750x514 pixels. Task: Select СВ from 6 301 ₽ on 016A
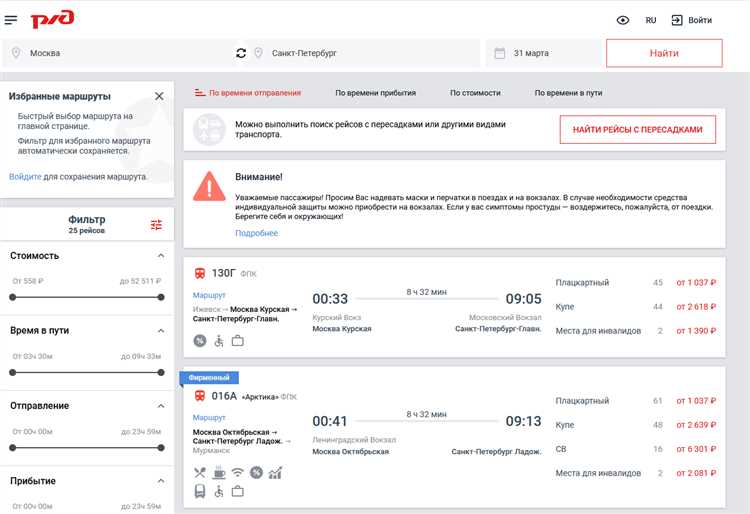[636, 449]
